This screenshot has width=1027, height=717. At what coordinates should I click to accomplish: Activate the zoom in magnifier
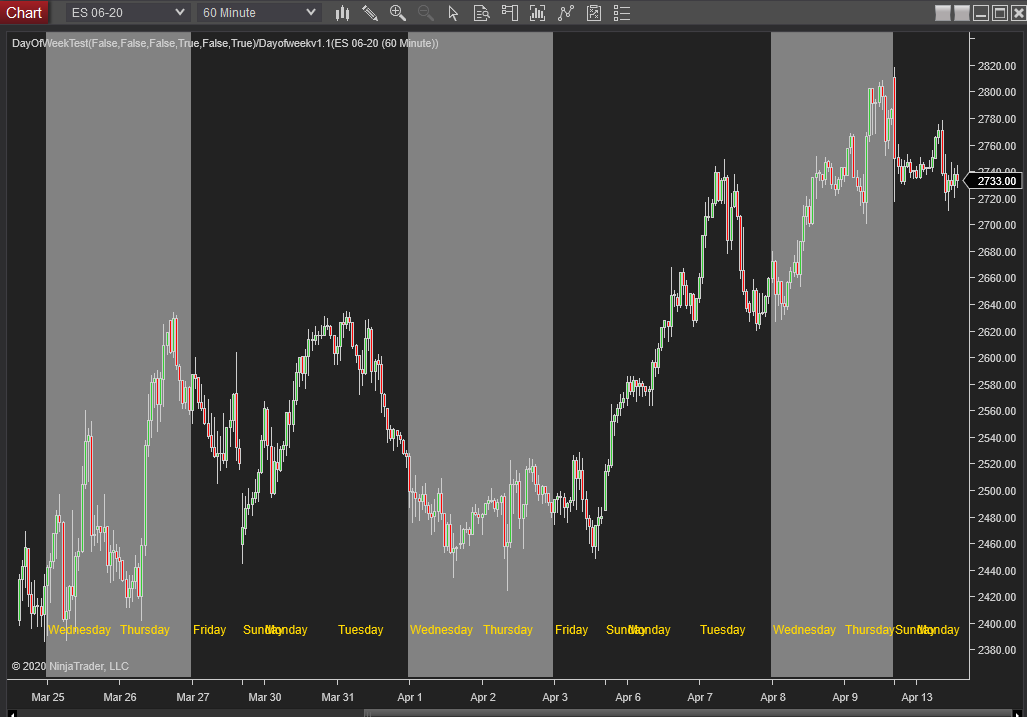pyautogui.click(x=398, y=13)
